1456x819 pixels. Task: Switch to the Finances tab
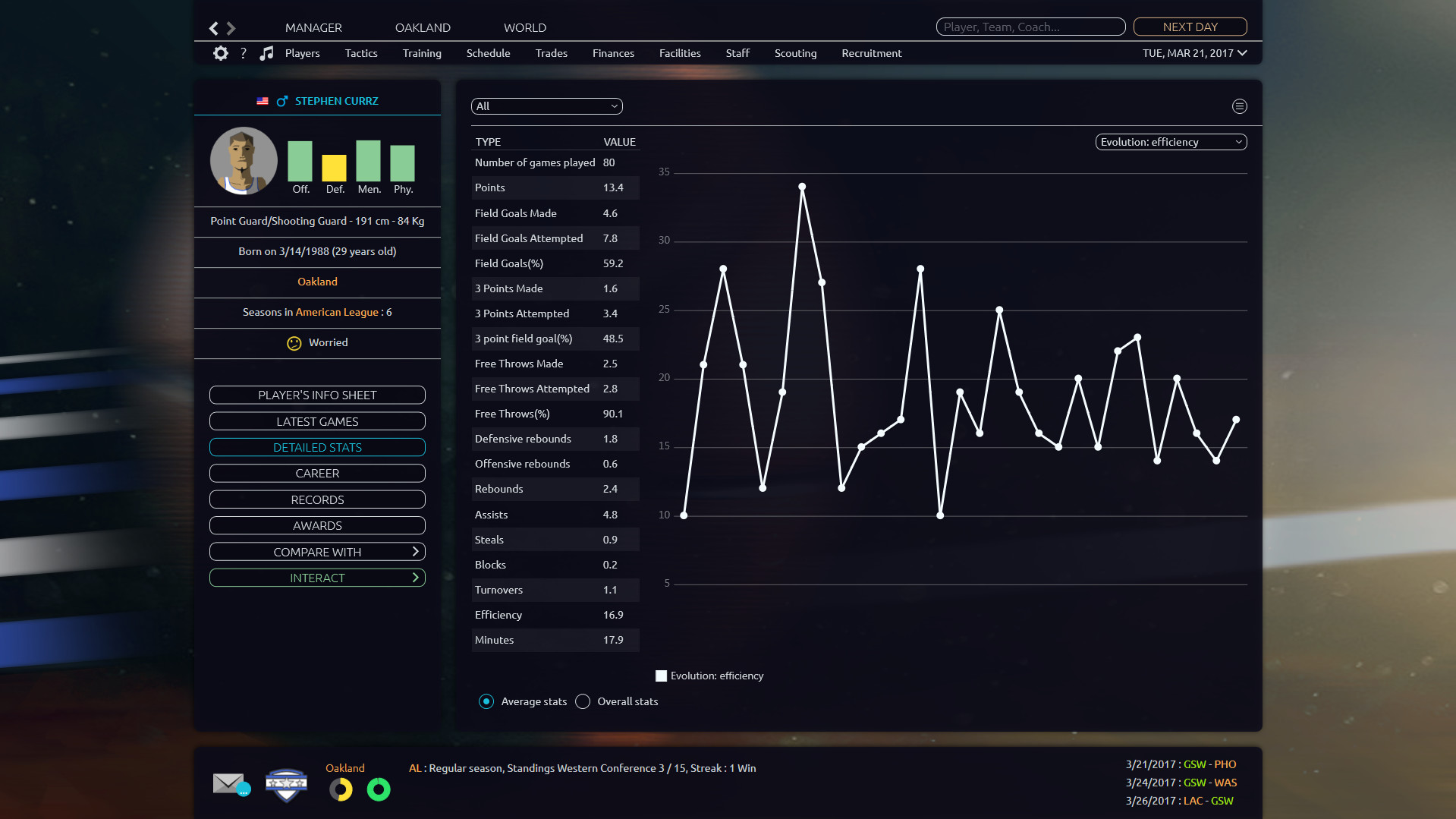click(x=613, y=53)
